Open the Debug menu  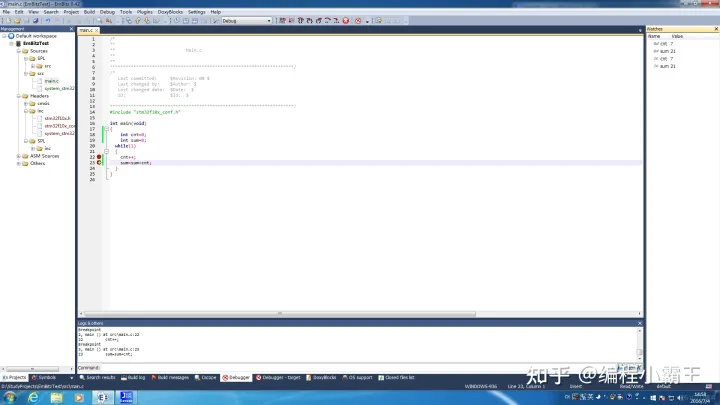[107, 12]
